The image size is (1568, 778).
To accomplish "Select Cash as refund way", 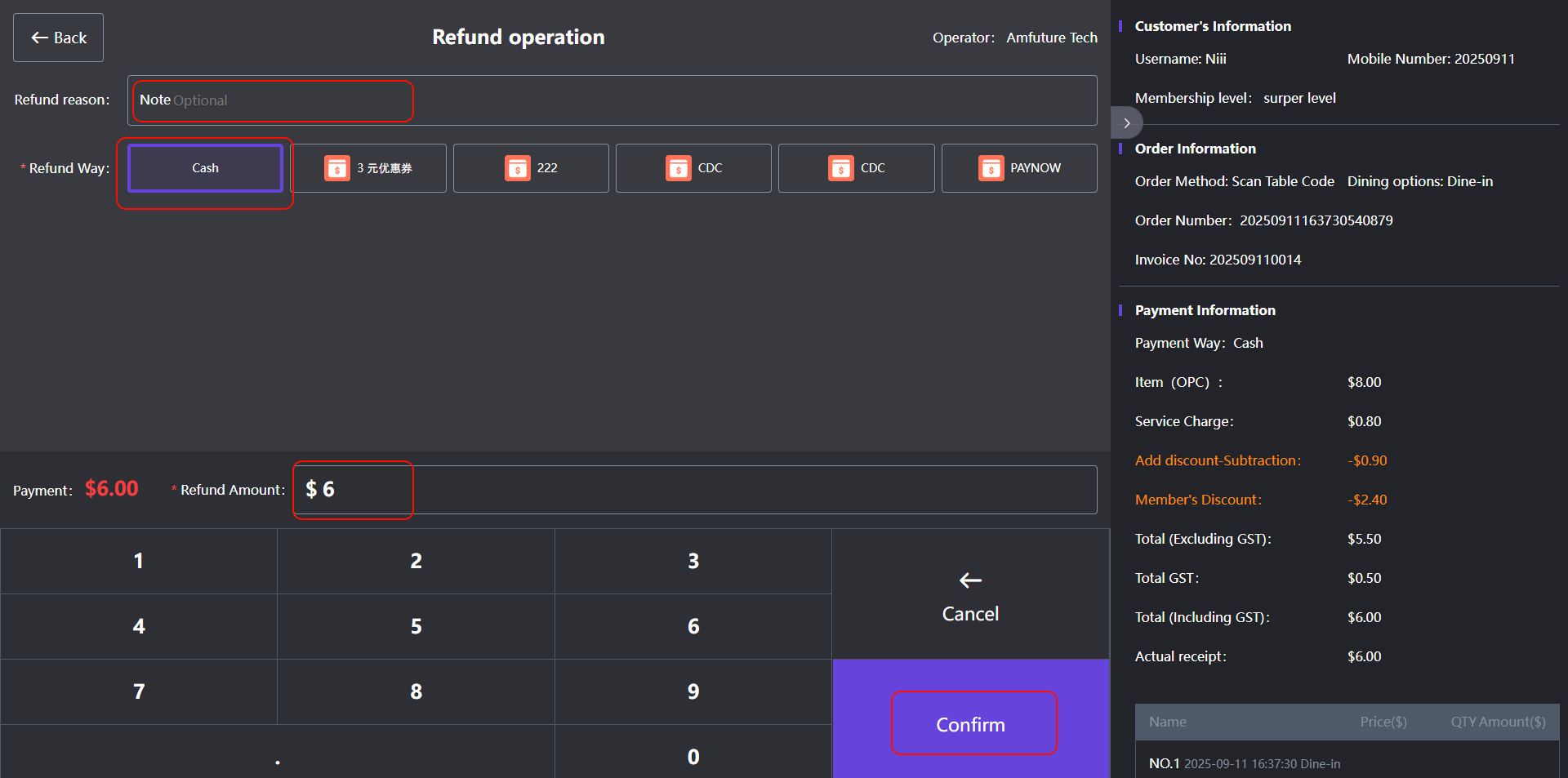I will point(205,168).
